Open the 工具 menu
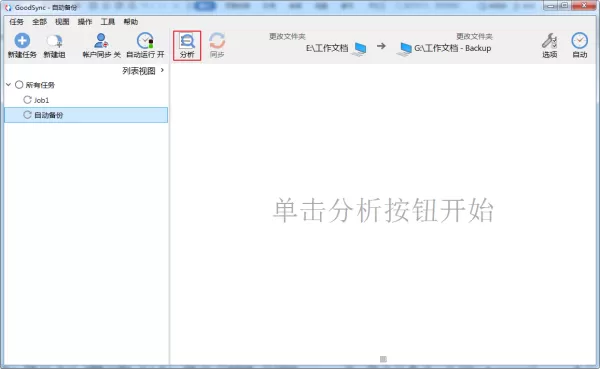The width and height of the screenshot is (600, 369). 108,22
